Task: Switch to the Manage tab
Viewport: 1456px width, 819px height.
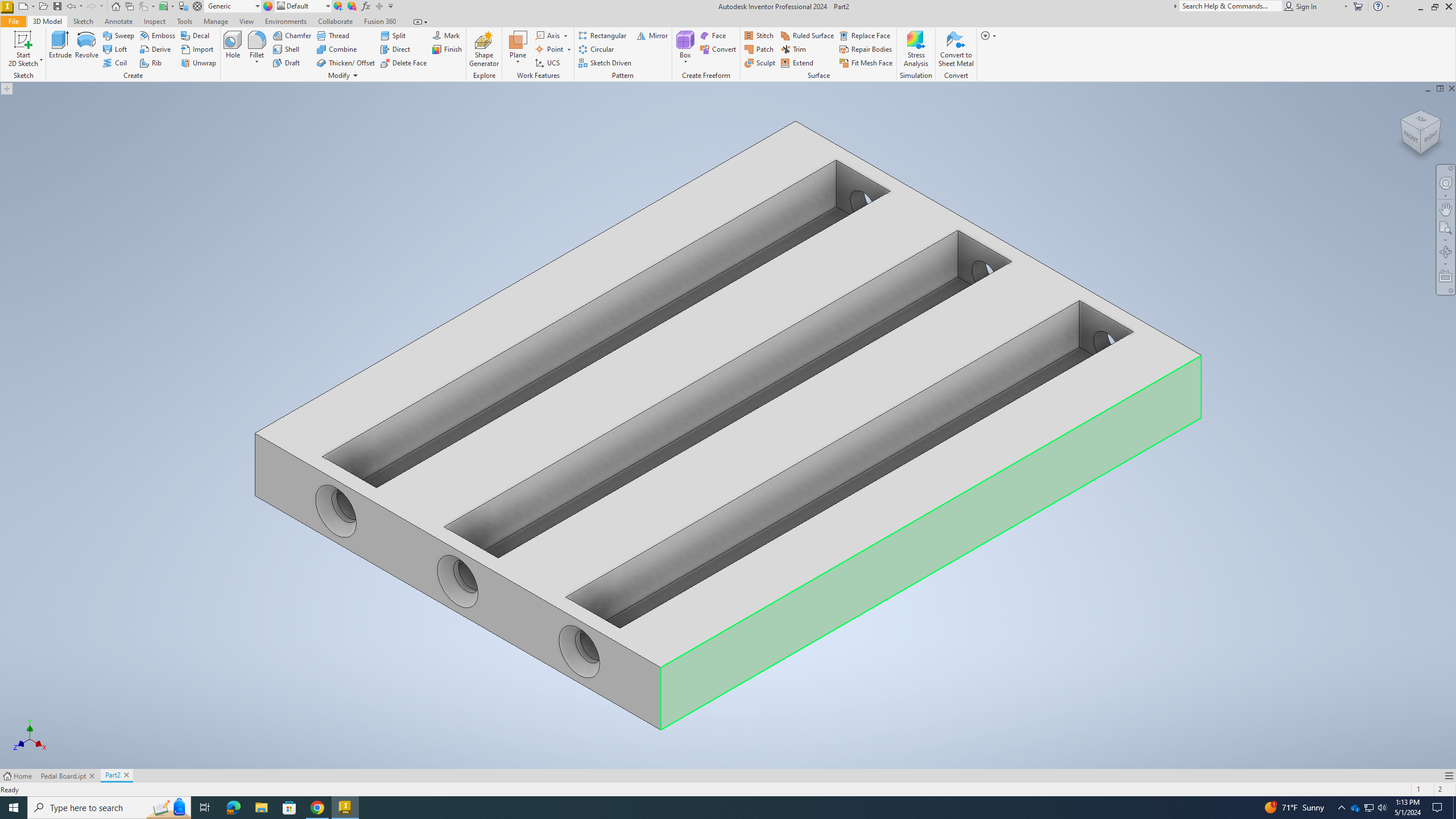Action: [x=216, y=21]
